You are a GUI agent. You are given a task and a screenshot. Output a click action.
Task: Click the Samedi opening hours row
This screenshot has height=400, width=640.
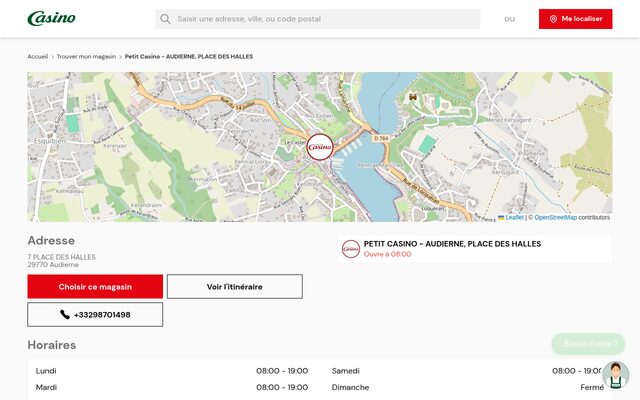(x=468, y=371)
